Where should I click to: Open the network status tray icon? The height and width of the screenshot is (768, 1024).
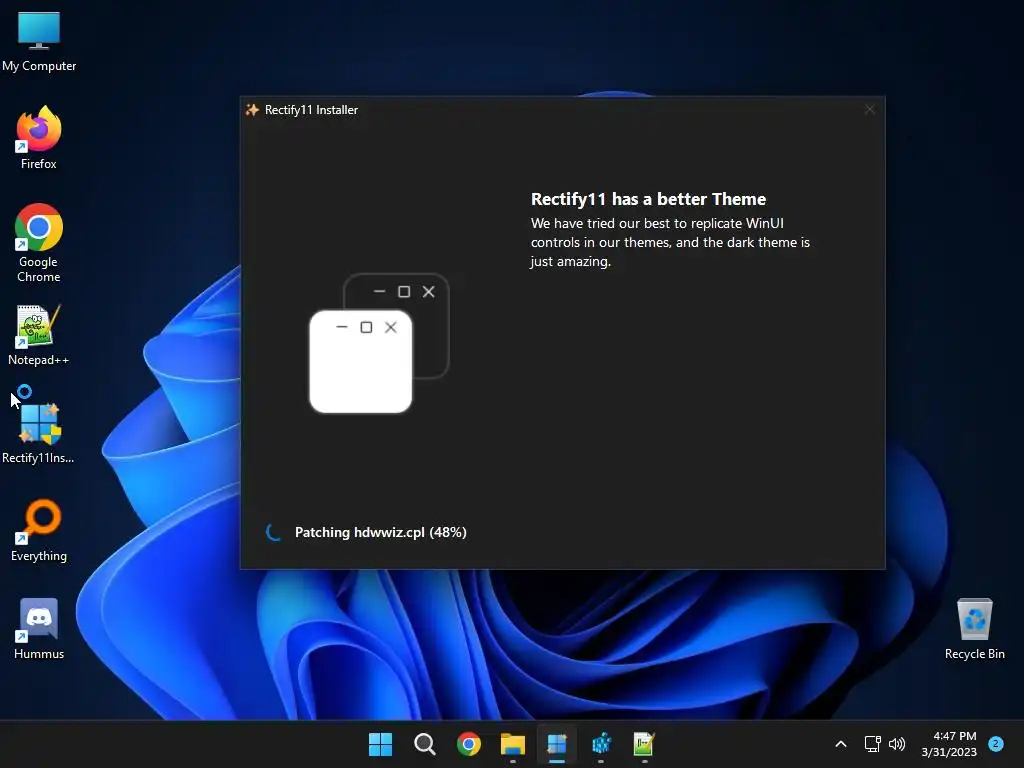pyautogui.click(x=872, y=744)
